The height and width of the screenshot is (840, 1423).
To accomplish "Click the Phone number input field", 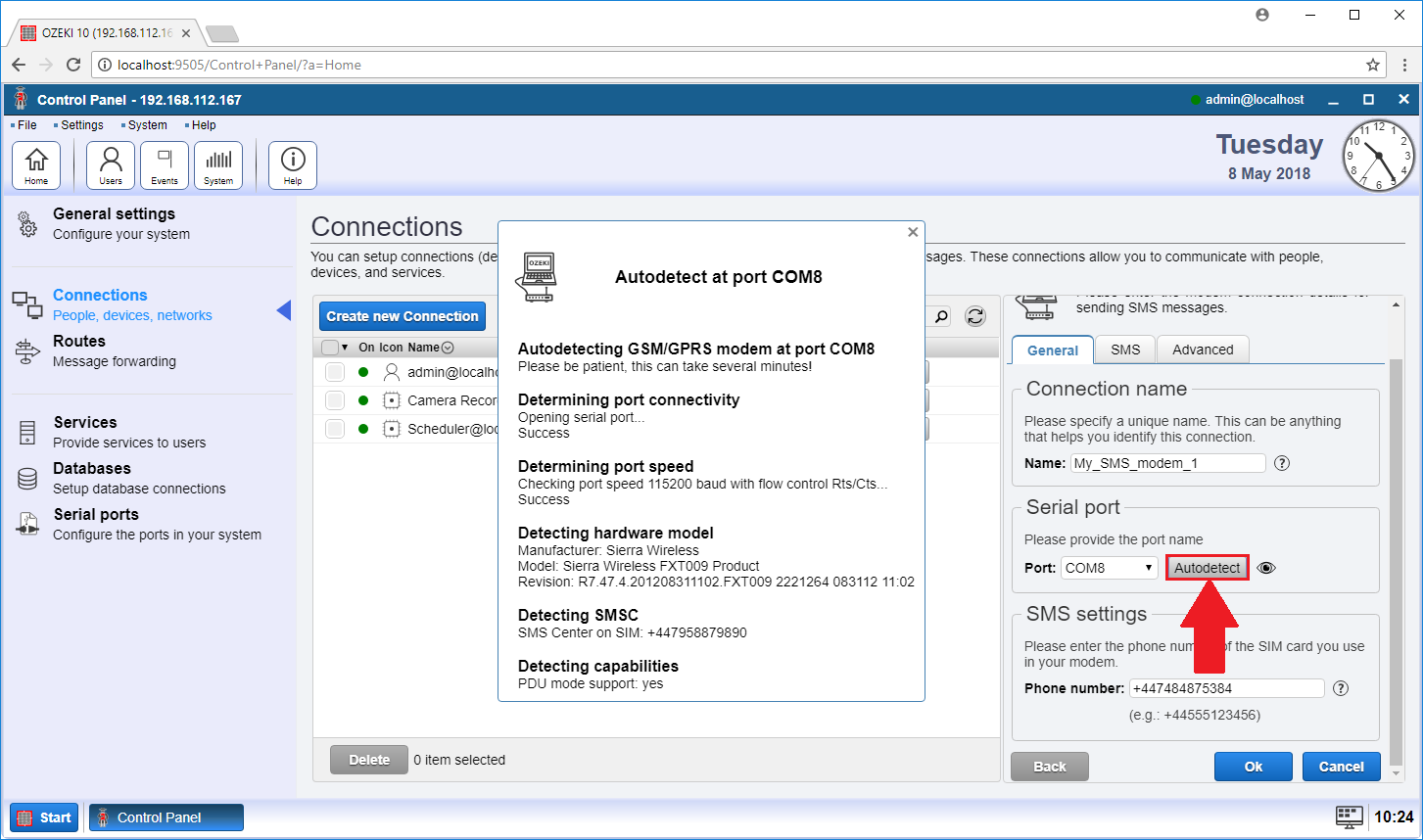I will pos(1226,688).
